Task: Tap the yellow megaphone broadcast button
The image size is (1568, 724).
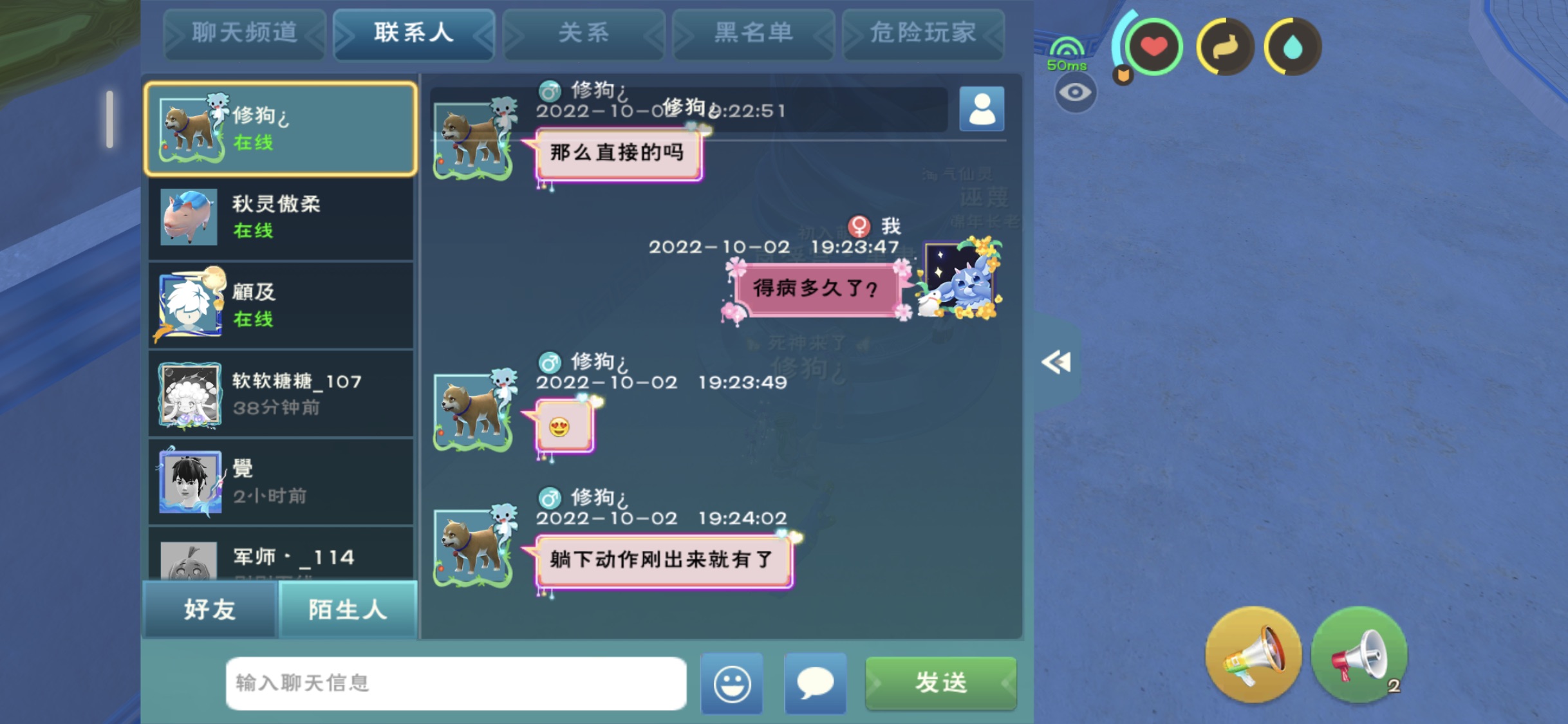Action: [1253, 655]
